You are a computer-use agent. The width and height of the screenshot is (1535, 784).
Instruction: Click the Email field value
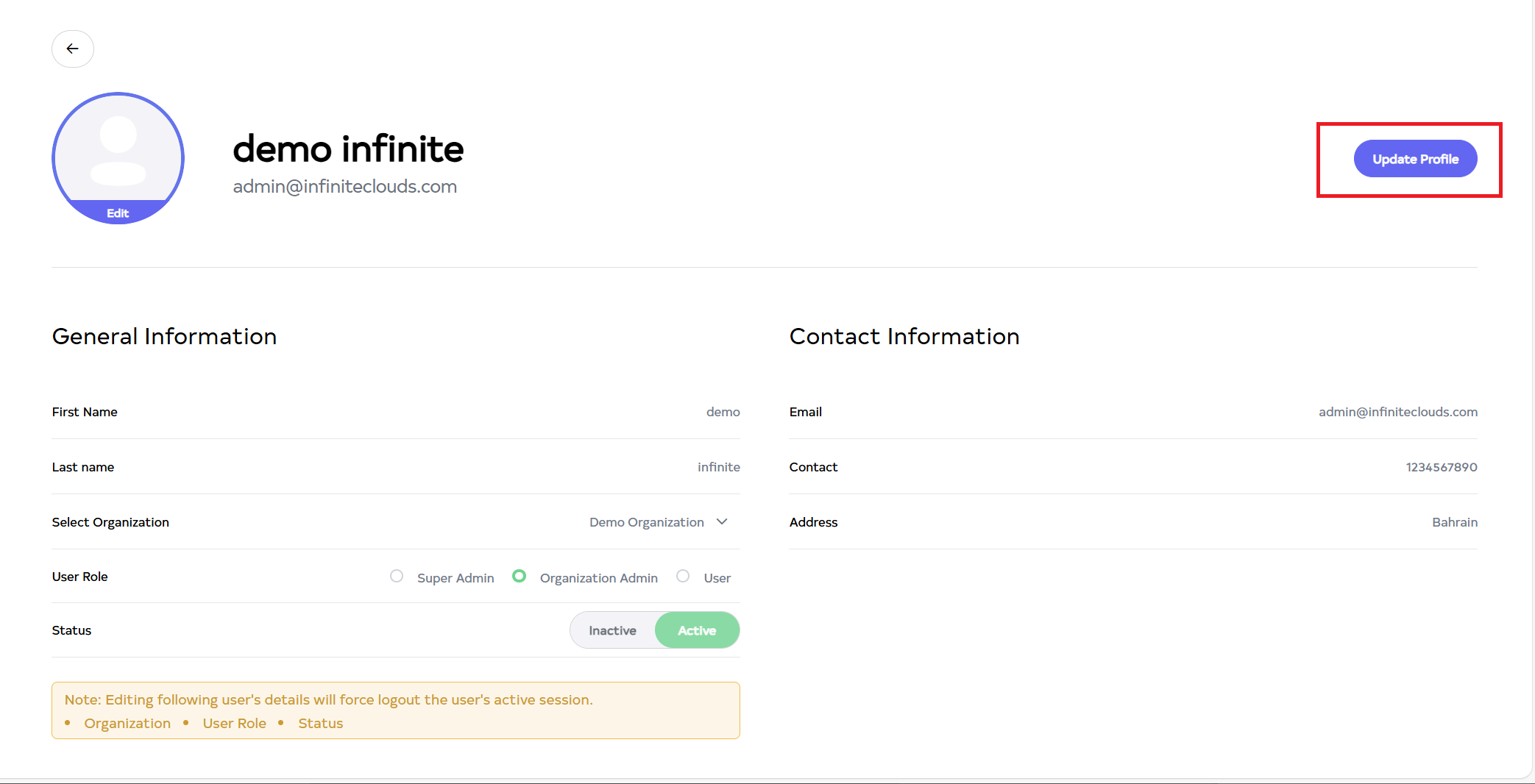[x=1397, y=412]
